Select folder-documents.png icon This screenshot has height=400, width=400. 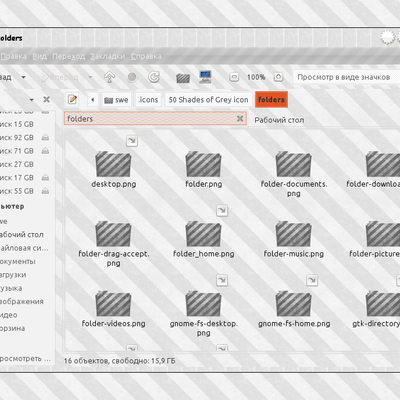293,164
